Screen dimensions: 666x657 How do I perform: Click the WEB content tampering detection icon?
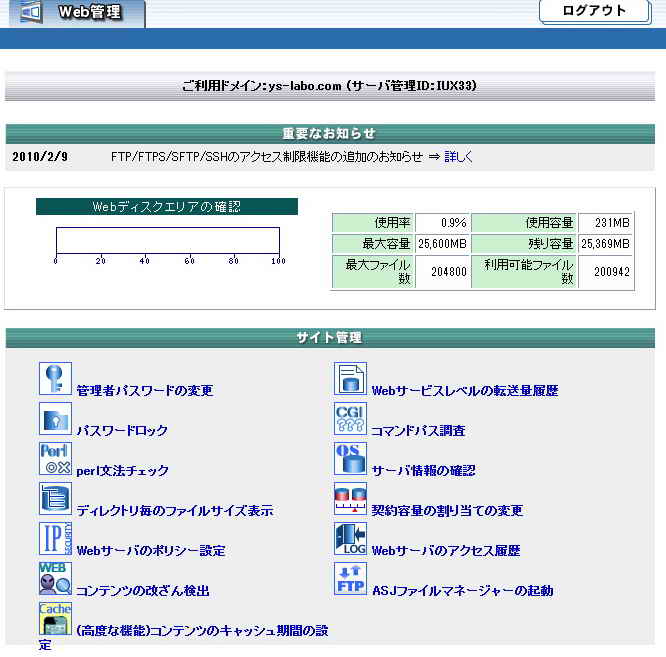click(55, 579)
